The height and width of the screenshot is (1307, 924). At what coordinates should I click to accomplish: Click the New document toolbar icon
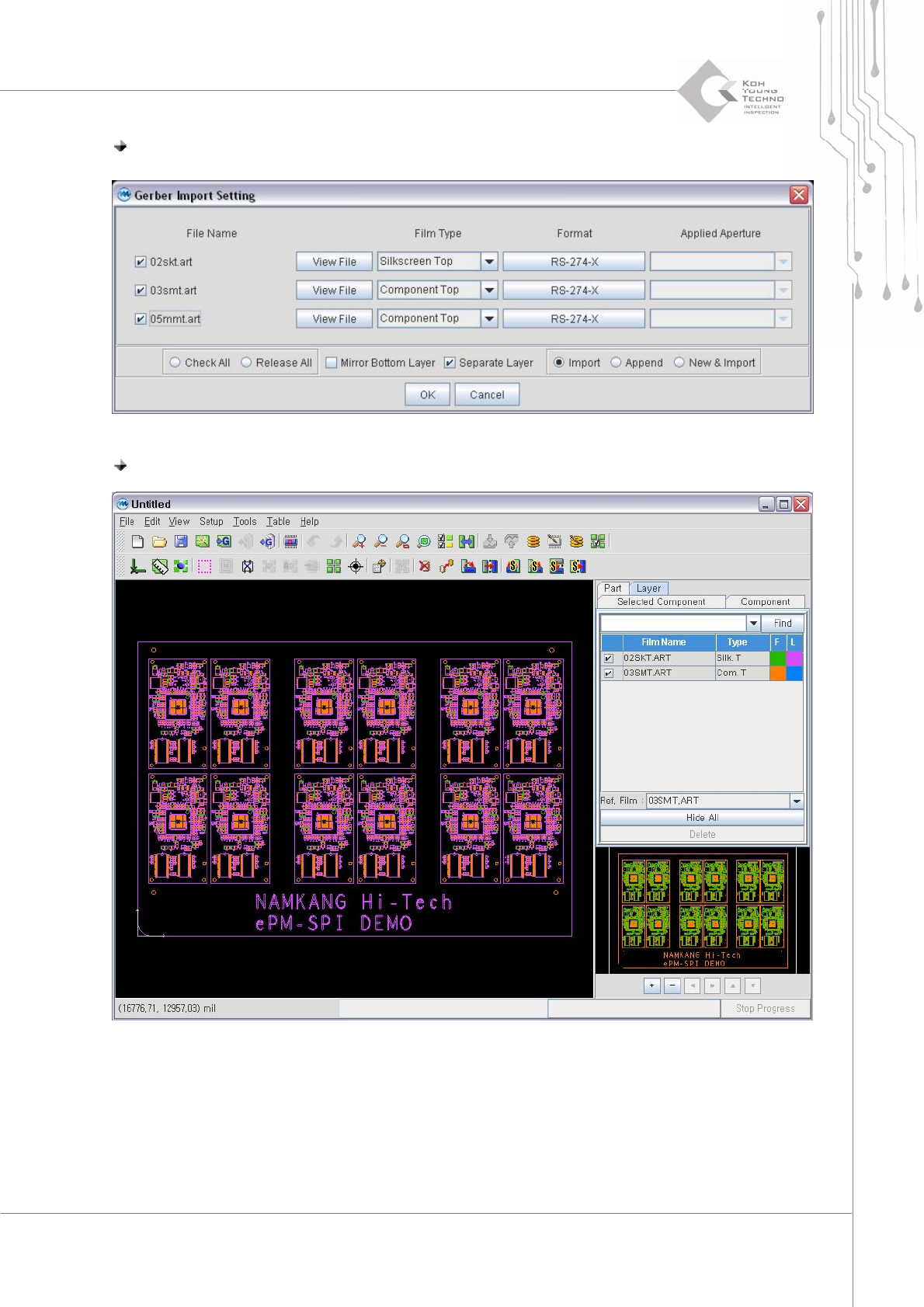137,542
